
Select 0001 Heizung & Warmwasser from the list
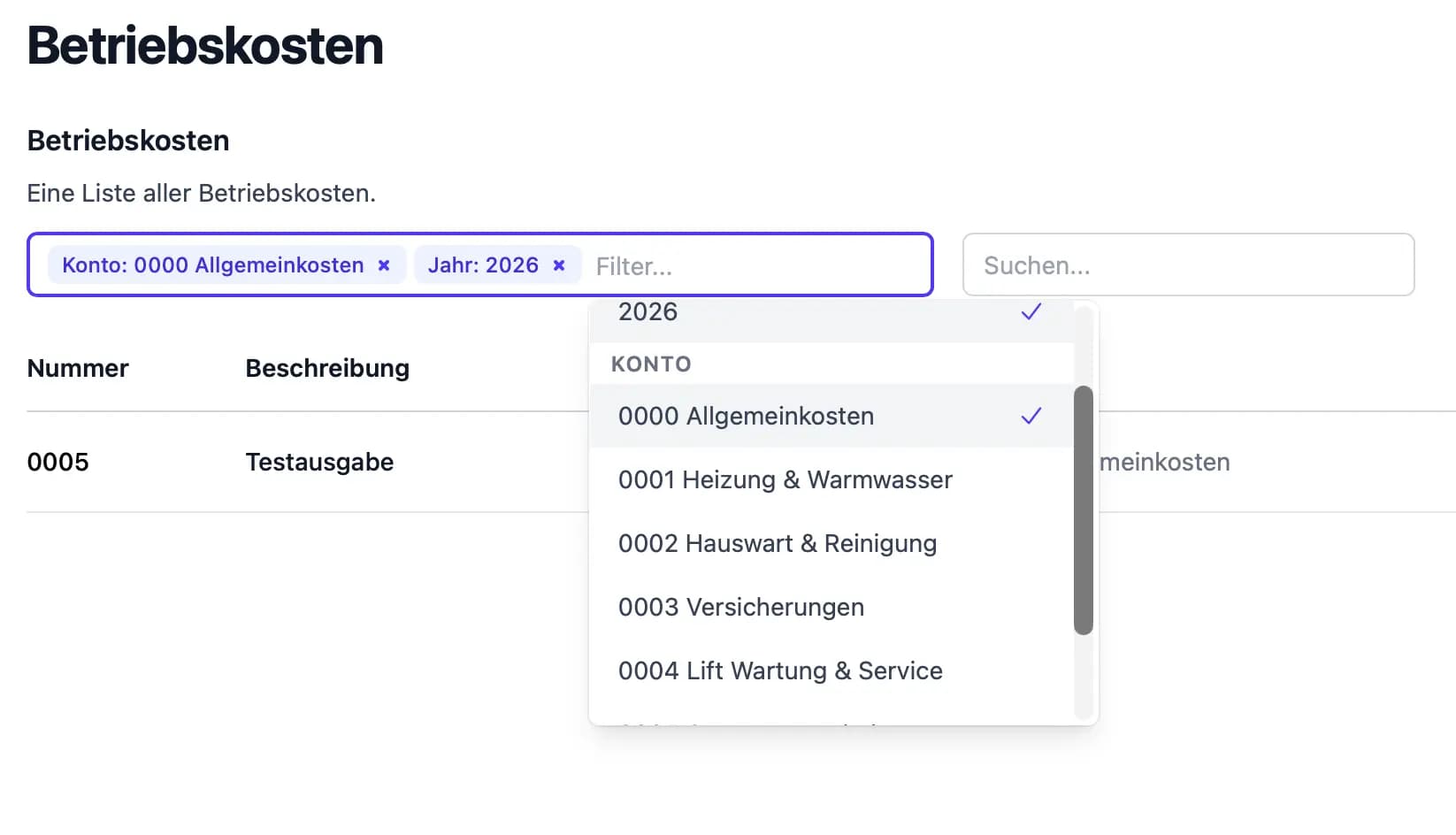tap(785, 479)
